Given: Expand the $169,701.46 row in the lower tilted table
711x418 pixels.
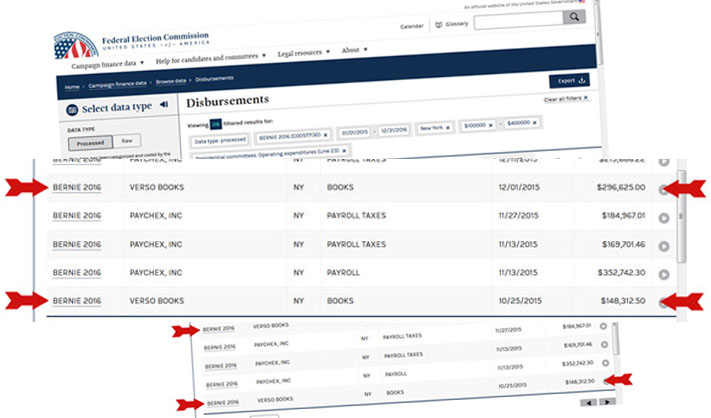Looking at the screenshot, I should pos(604,345).
